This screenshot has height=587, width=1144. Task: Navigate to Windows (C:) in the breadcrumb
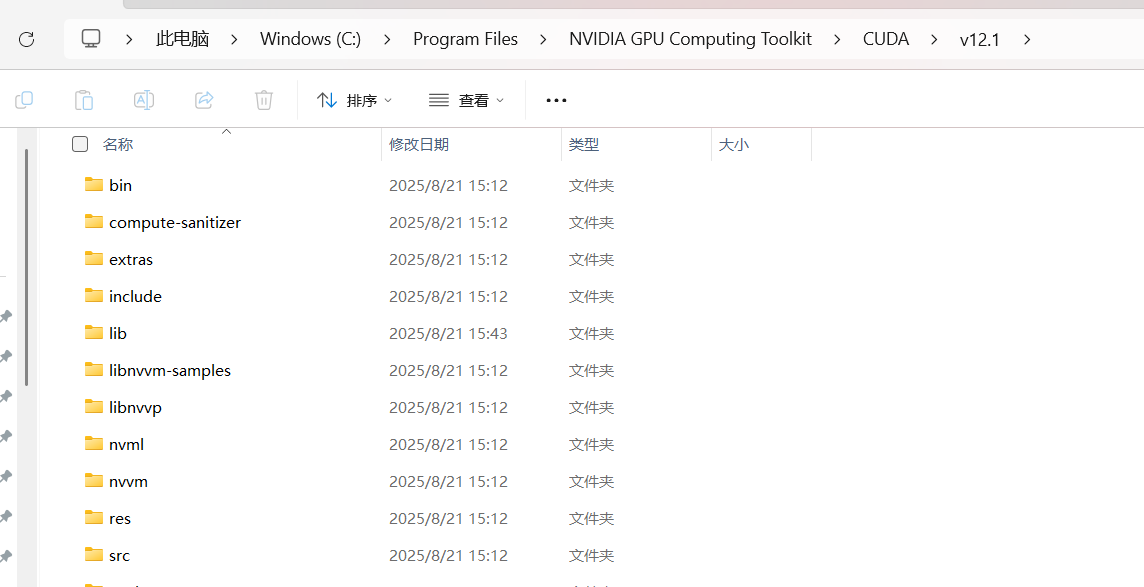[x=310, y=39]
